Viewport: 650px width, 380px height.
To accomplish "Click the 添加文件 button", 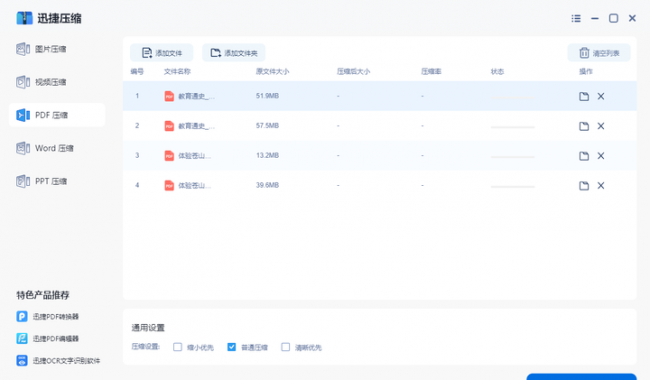I will click(162, 53).
